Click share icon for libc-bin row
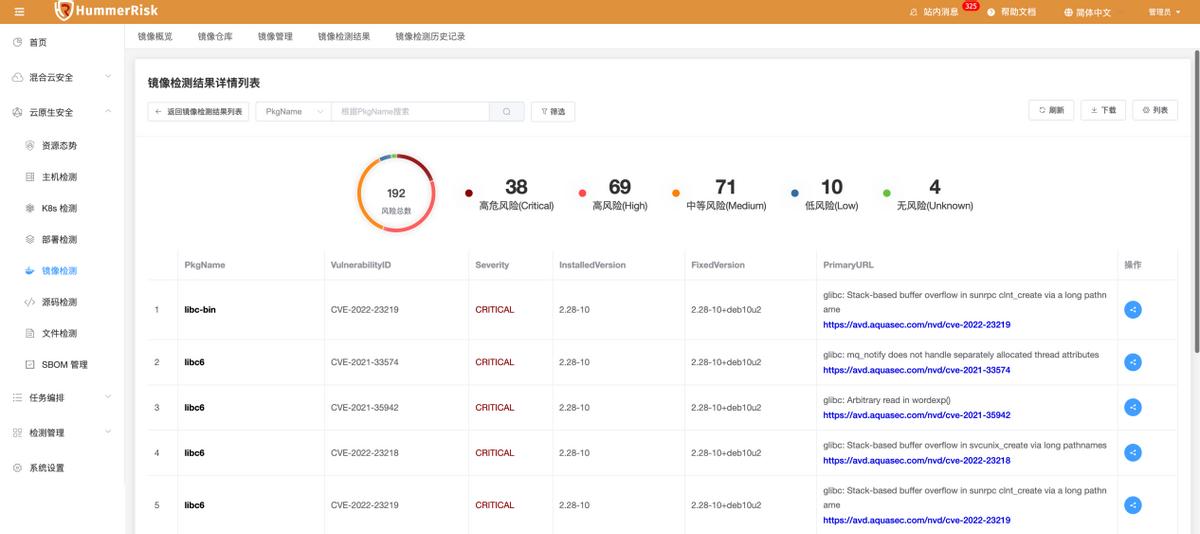This screenshot has width=1200, height=534. point(1132,310)
